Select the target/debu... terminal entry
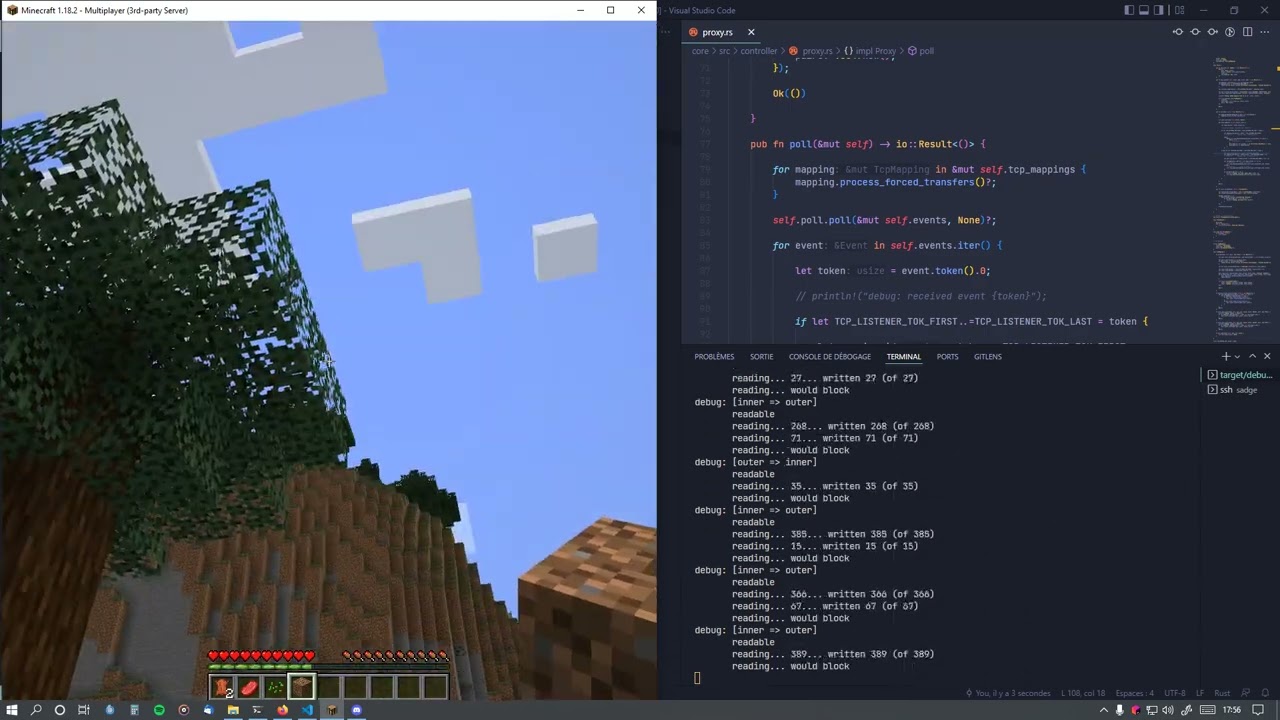Screen dimensions: 1280x720 coord(1240,375)
